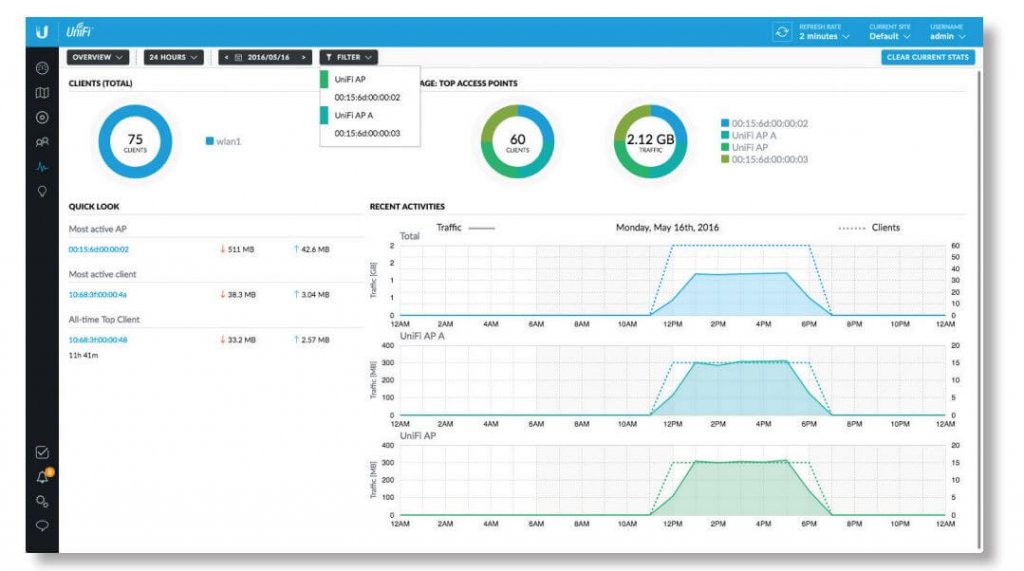Toggle 00:15:6d:00:00:03 in filter list
Viewport: 1024px width, 571px height.
[x=370, y=133]
